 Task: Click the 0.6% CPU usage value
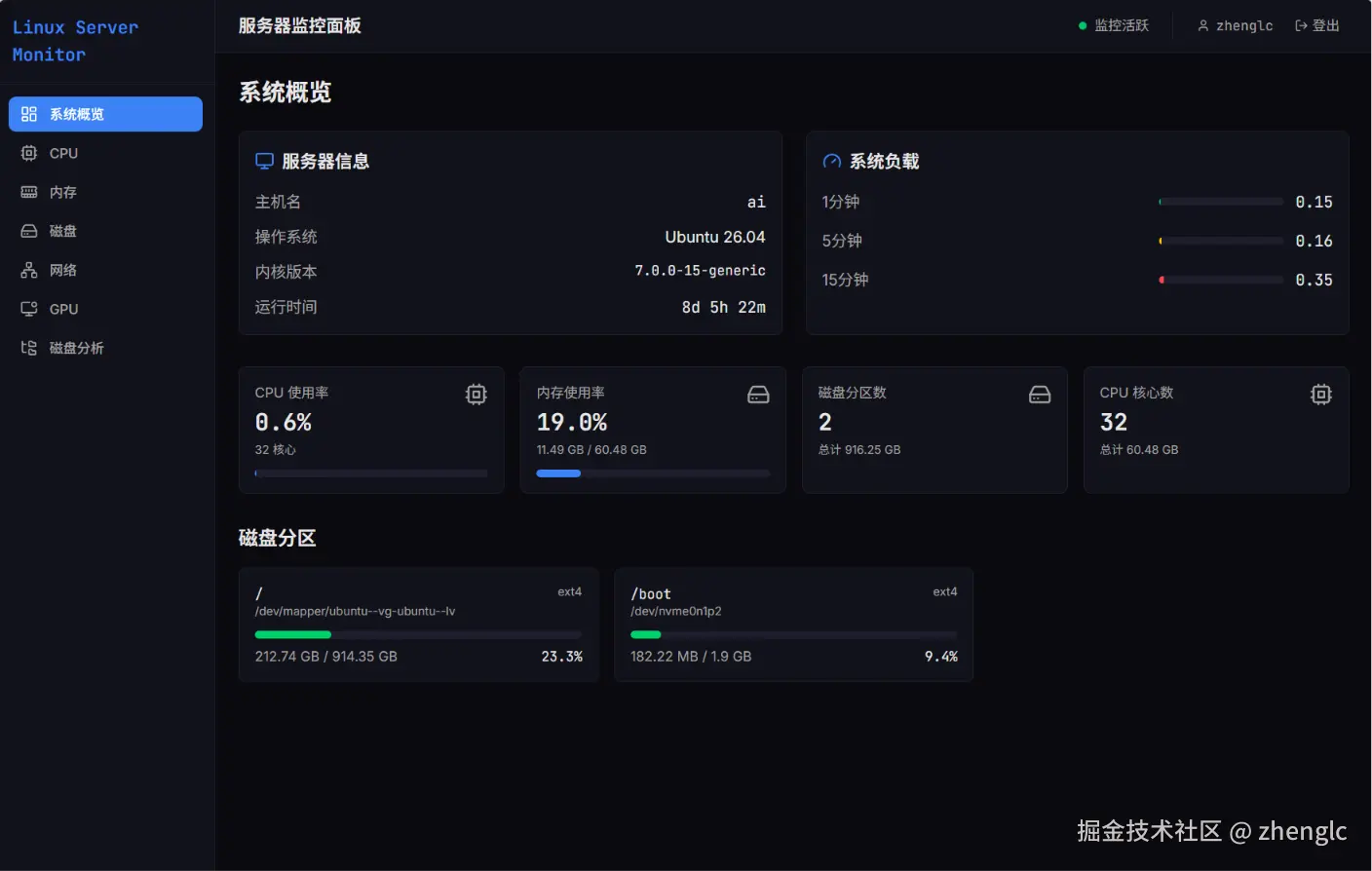tap(284, 422)
